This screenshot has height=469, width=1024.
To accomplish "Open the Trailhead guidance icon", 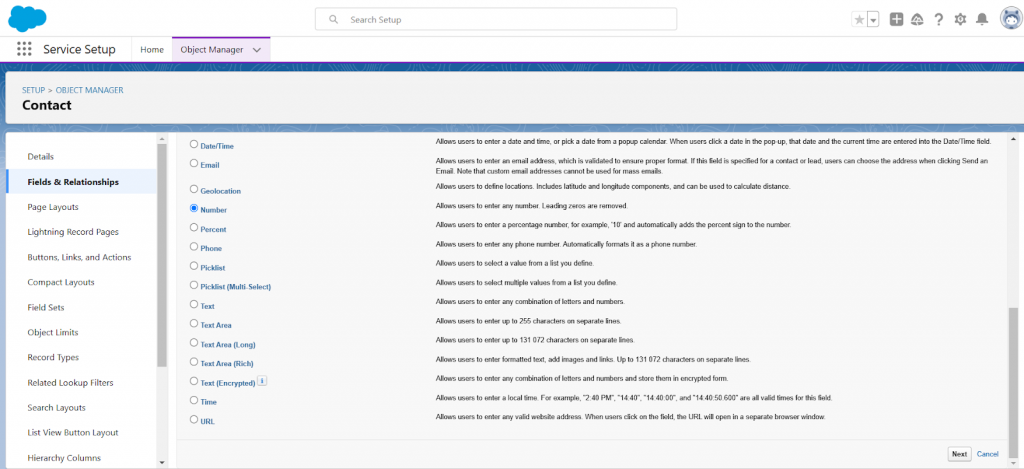I will click(x=917, y=20).
